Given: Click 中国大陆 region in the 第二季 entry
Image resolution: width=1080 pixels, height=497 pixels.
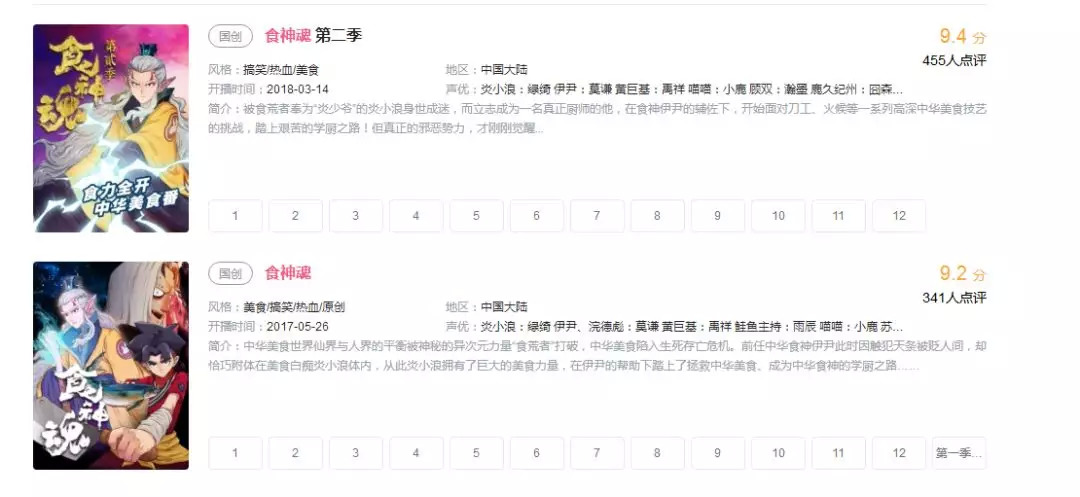Looking at the screenshot, I should click(504, 70).
